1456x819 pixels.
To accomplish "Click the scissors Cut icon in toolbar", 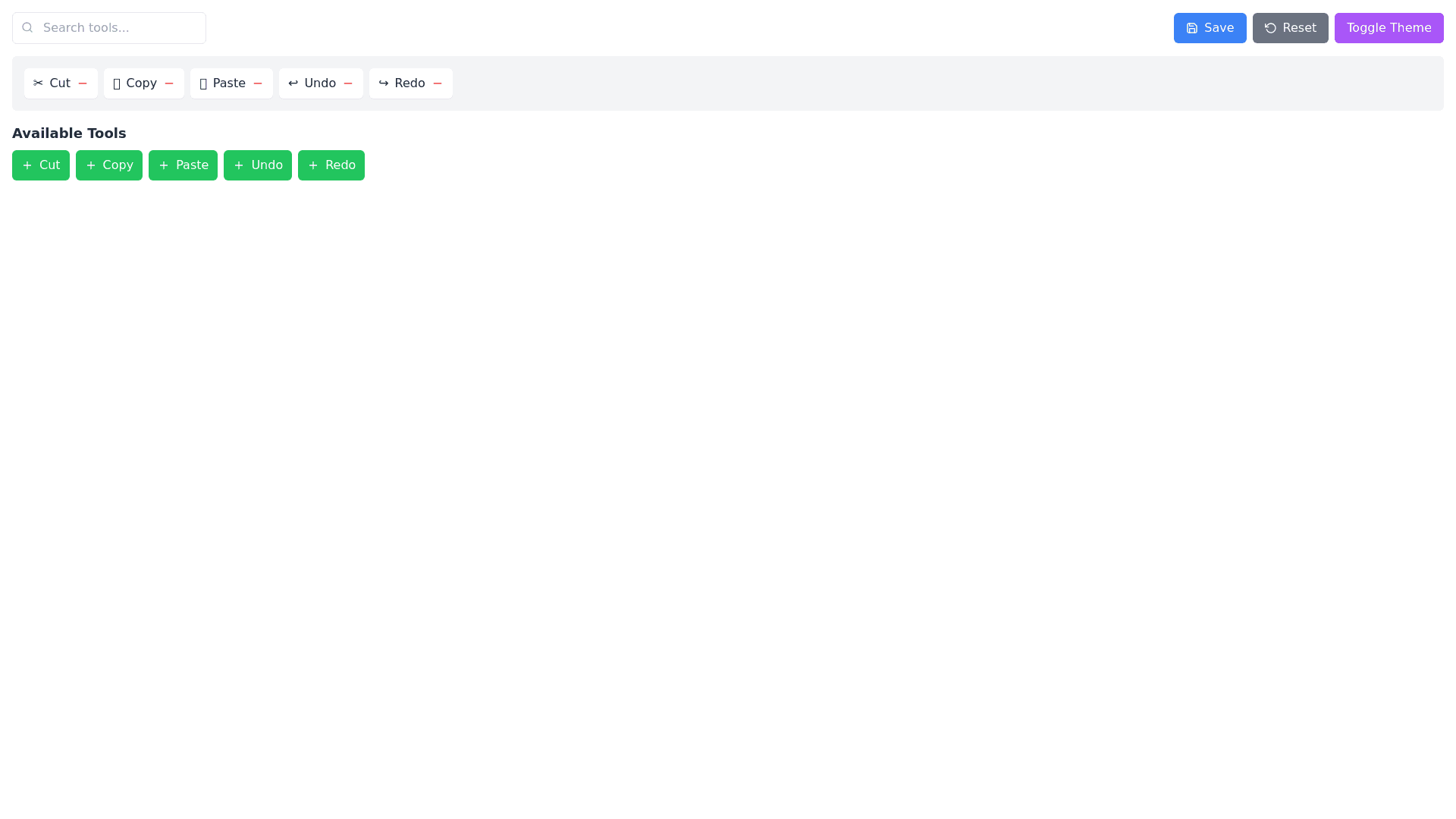I will pyautogui.click(x=38, y=83).
